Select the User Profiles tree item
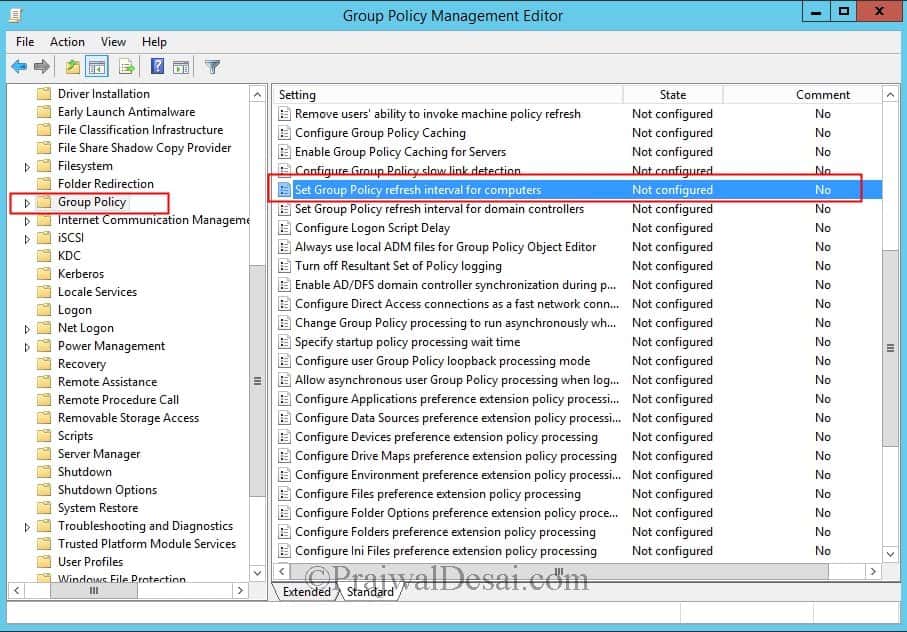Image resolution: width=907 pixels, height=632 pixels. point(90,562)
